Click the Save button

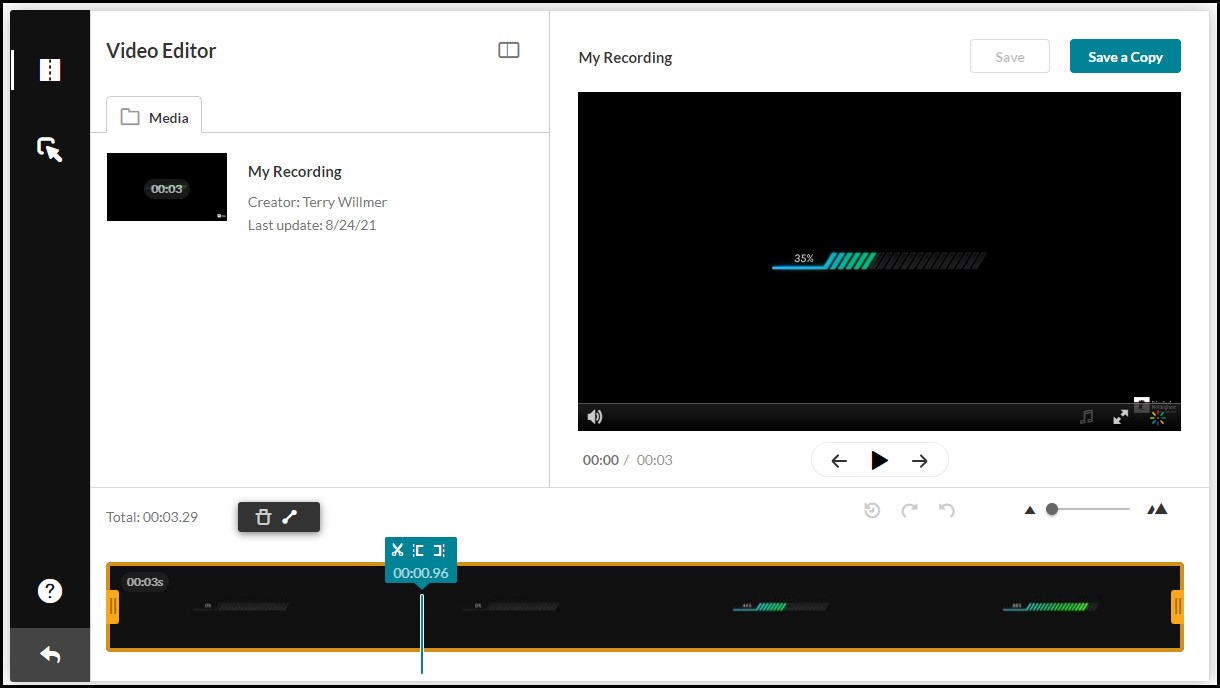(1009, 56)
